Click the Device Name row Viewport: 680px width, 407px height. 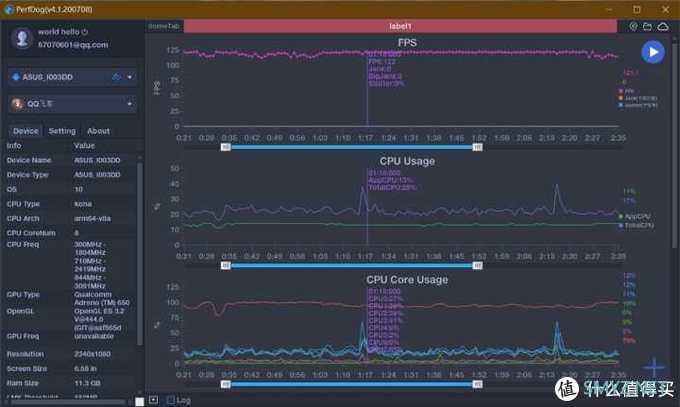(x=70, y=160)
